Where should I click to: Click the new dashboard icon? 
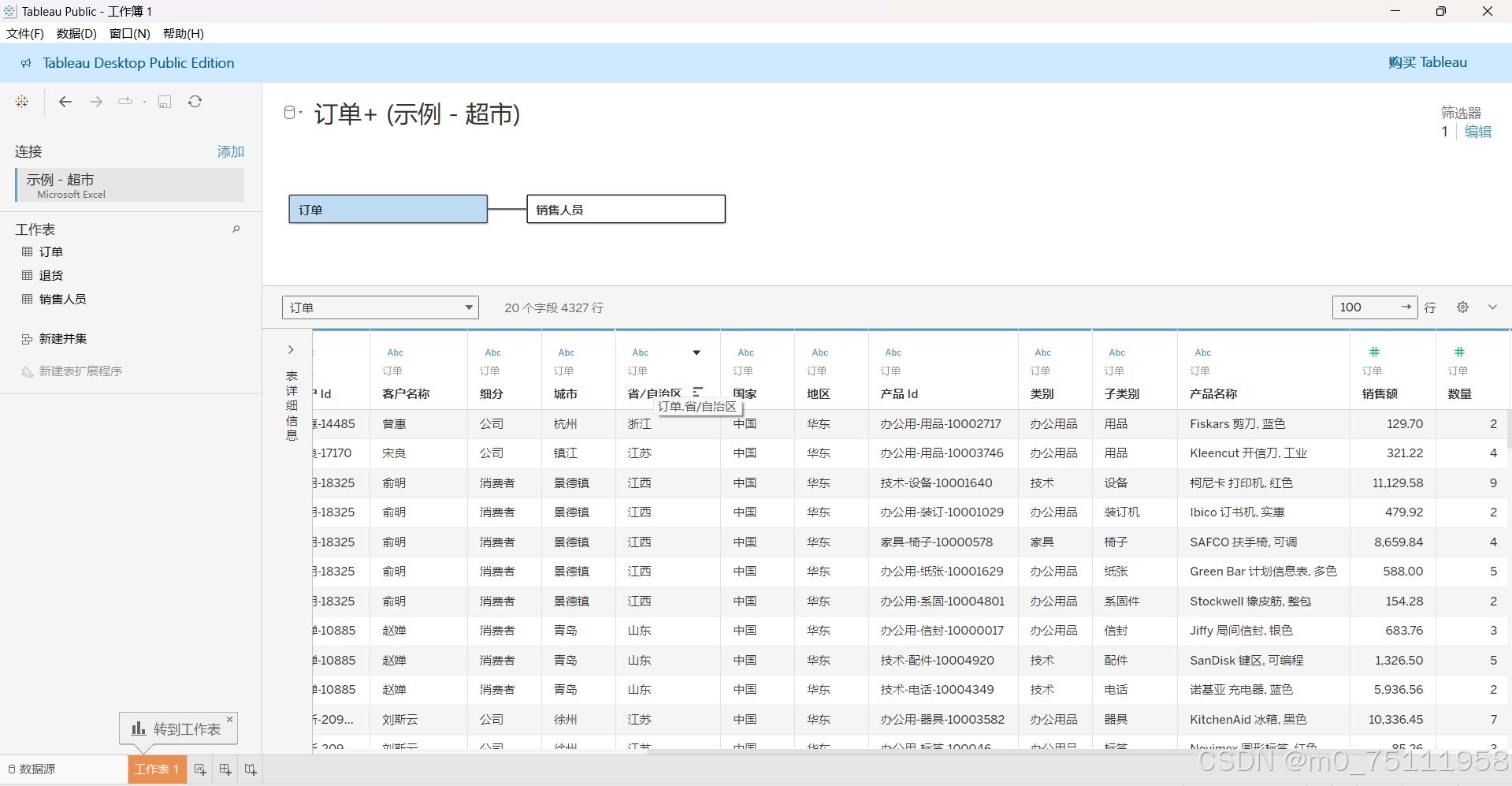point(225,769)
